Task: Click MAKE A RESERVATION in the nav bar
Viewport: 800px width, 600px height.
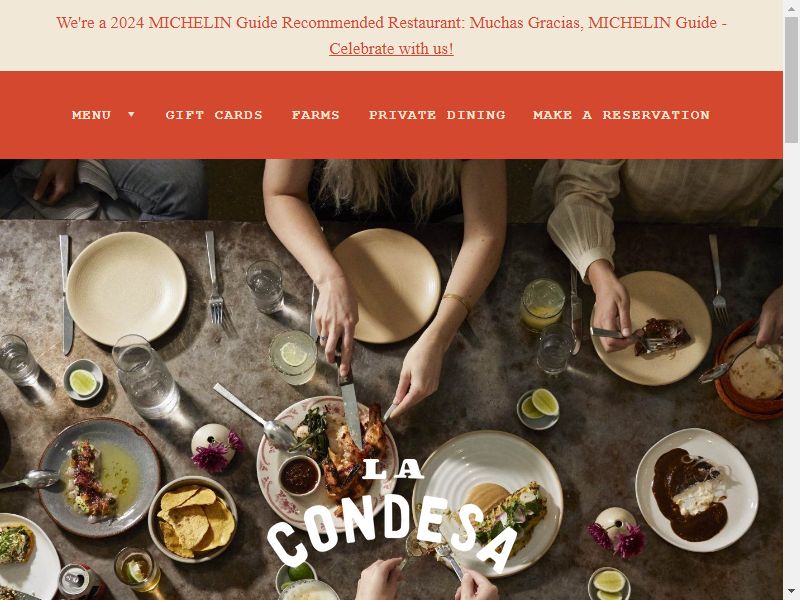Action: tap(621, 115)
